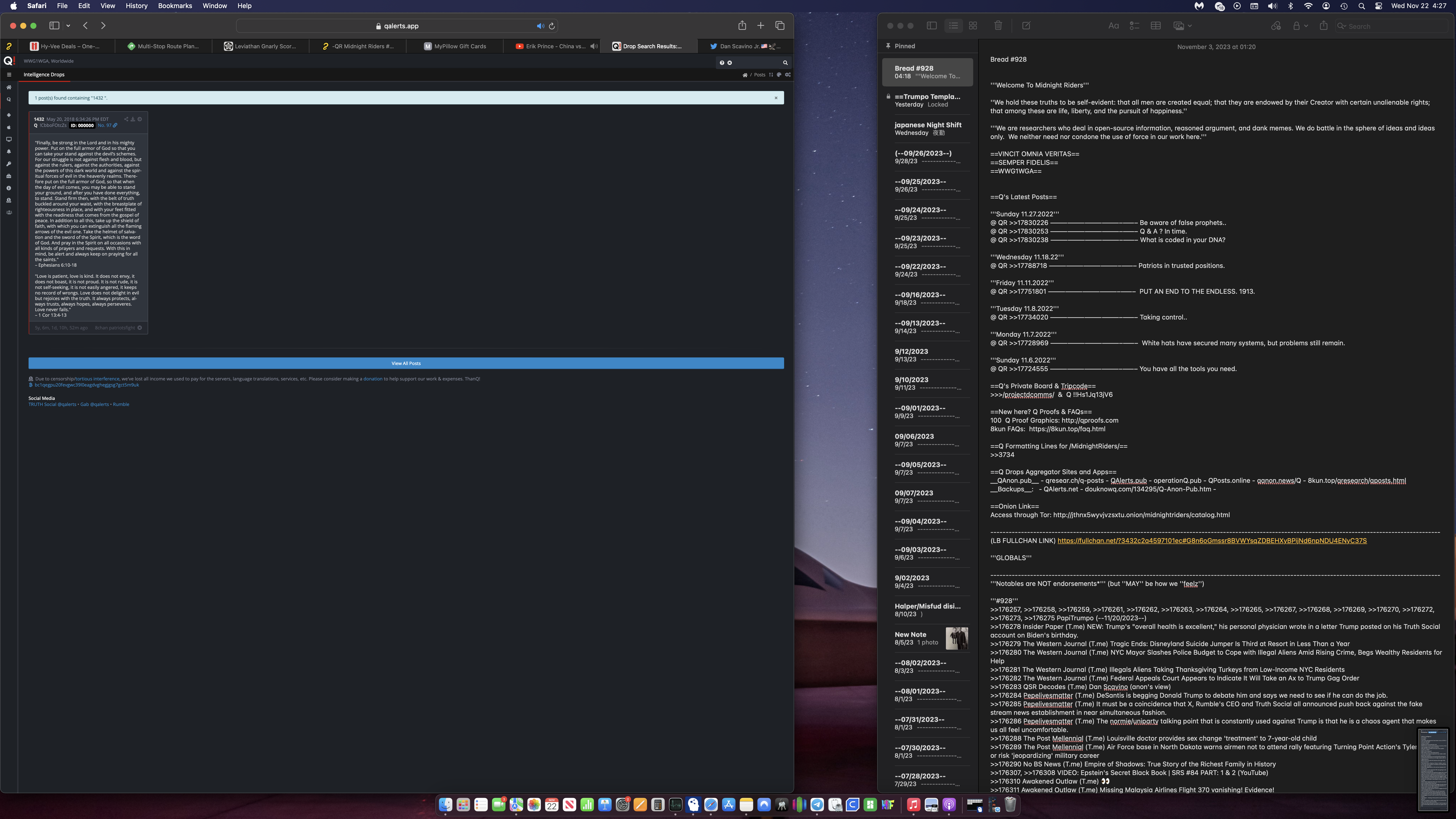Open text format Aa in Notes
The width and height of the screenshot is (1456, 819).
(1113, 26)
